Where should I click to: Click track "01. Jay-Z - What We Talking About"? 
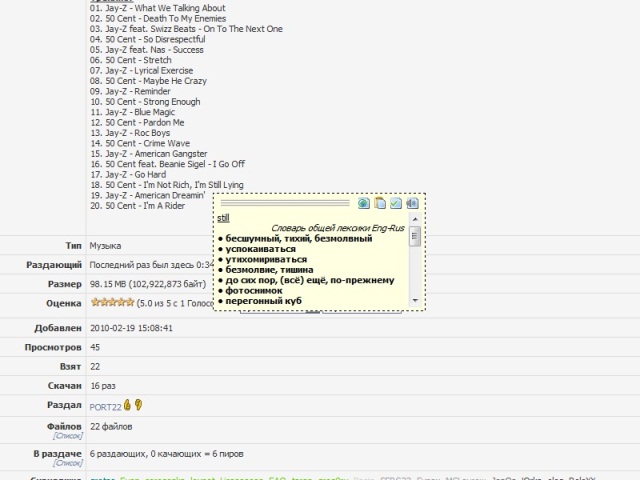tap(158, 8)
